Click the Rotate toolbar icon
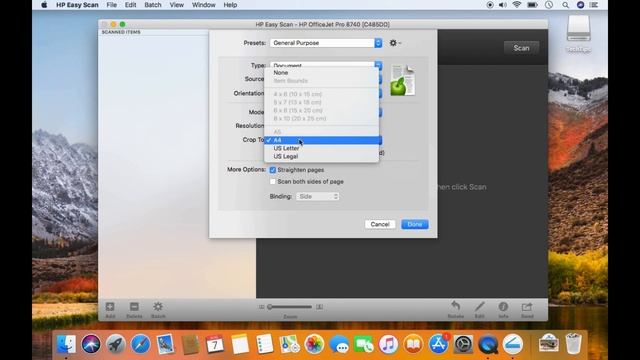The height and width of the screenshot is (360, 640). 456,306
